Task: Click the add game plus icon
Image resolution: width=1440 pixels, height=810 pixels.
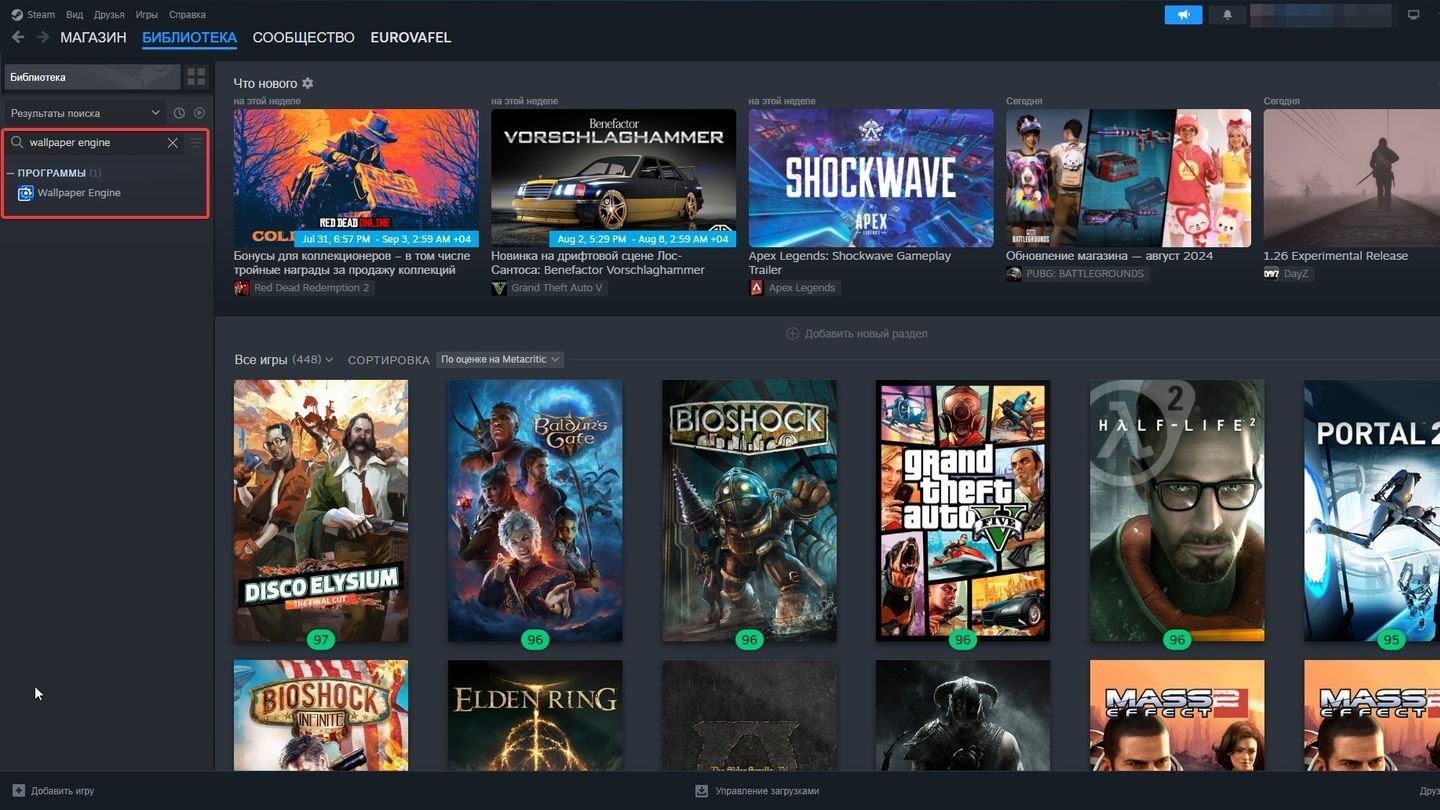Action: click(x=17, y=791)
